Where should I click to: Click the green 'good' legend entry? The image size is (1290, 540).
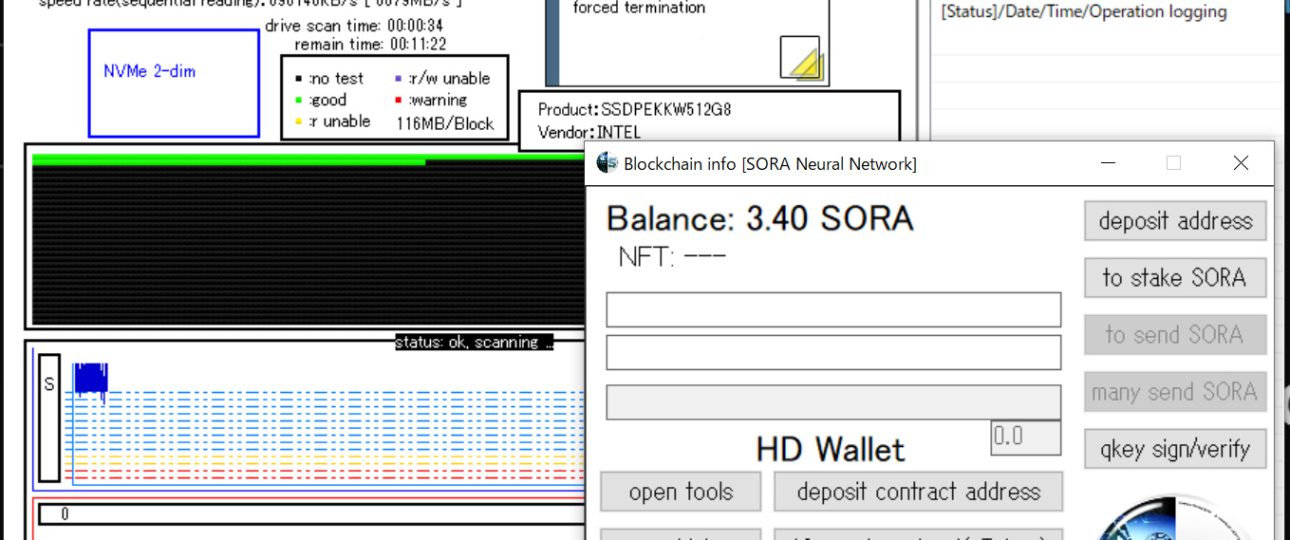321,100
